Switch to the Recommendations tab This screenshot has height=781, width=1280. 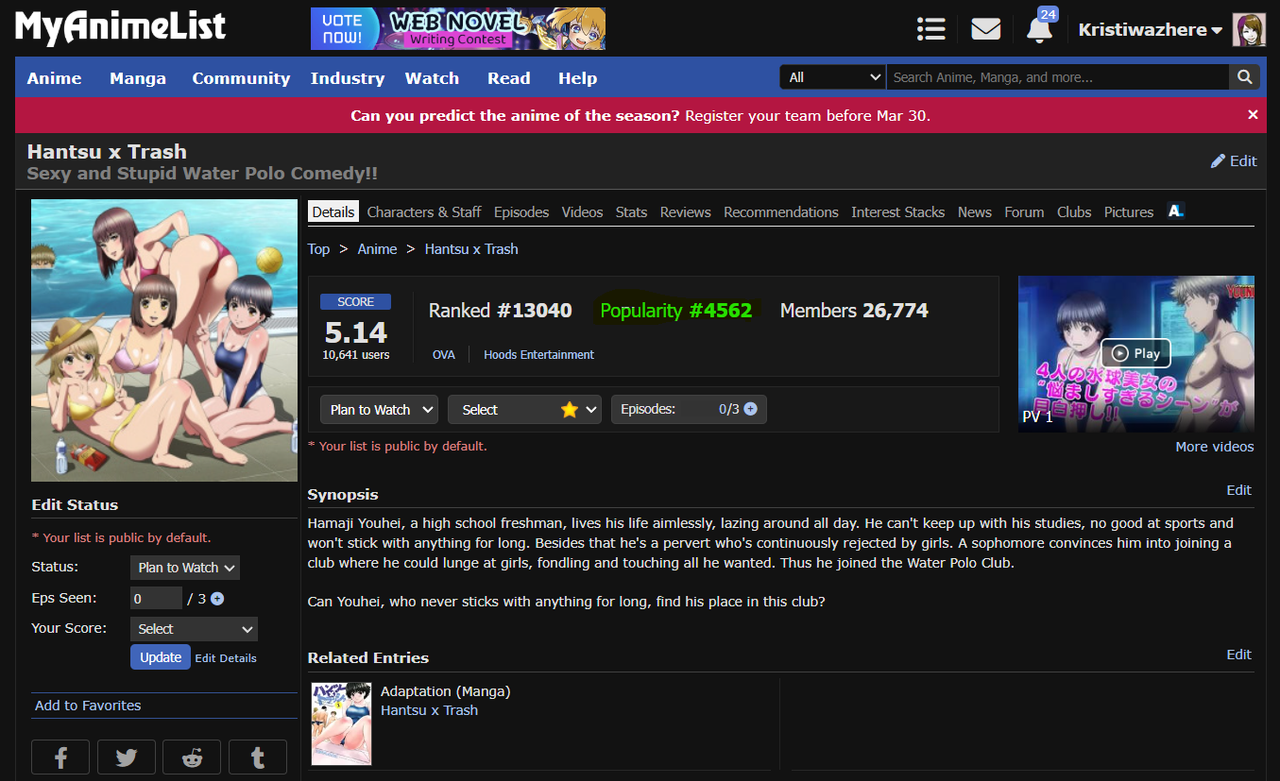pos(781,212)
